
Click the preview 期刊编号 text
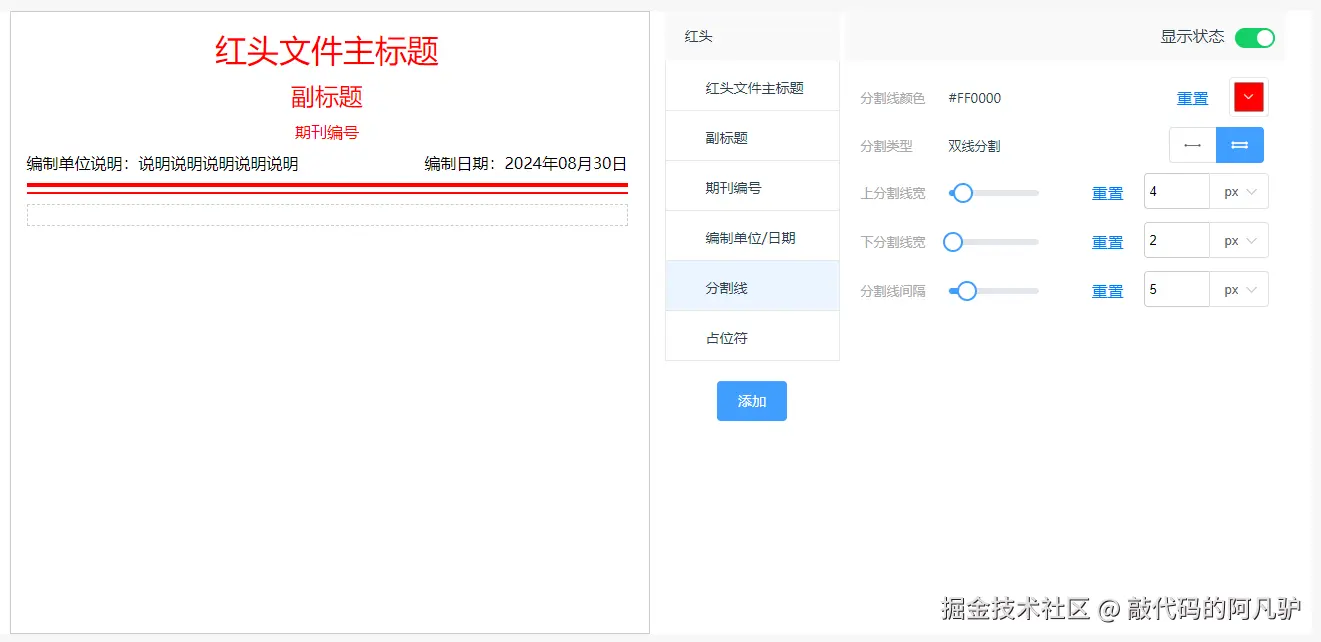[x=327, y=132]
